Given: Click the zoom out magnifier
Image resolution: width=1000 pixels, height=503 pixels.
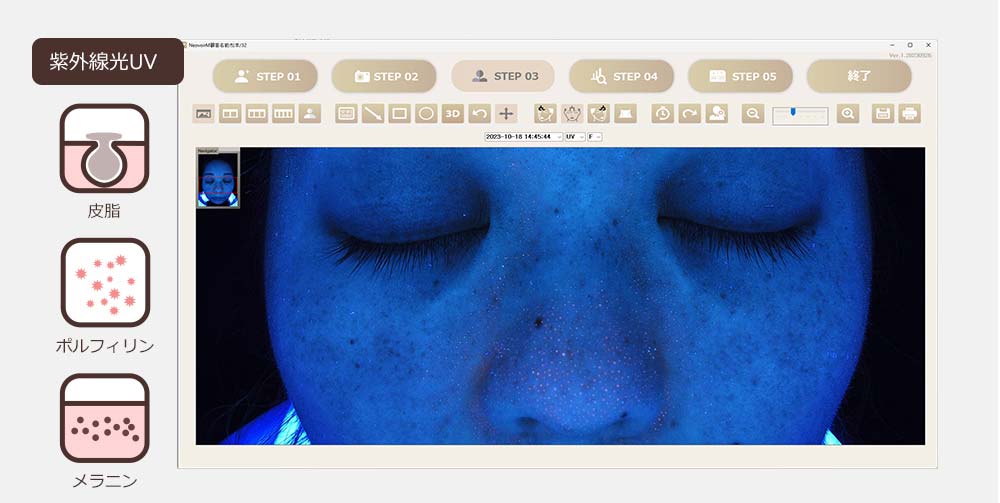Looking at the screenshot, I should pyautogui.click(x=753, y=114).
